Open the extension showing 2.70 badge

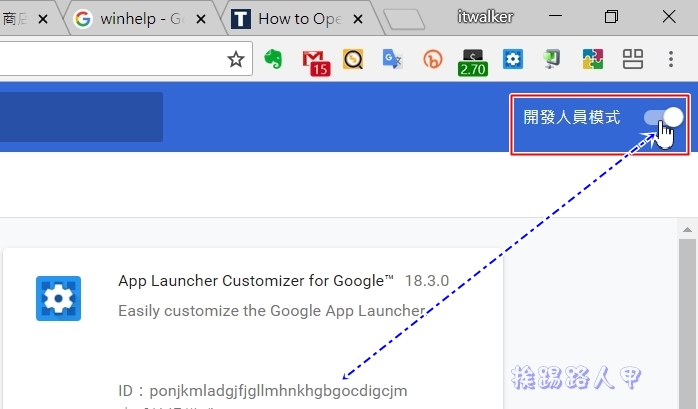[473, 63]
